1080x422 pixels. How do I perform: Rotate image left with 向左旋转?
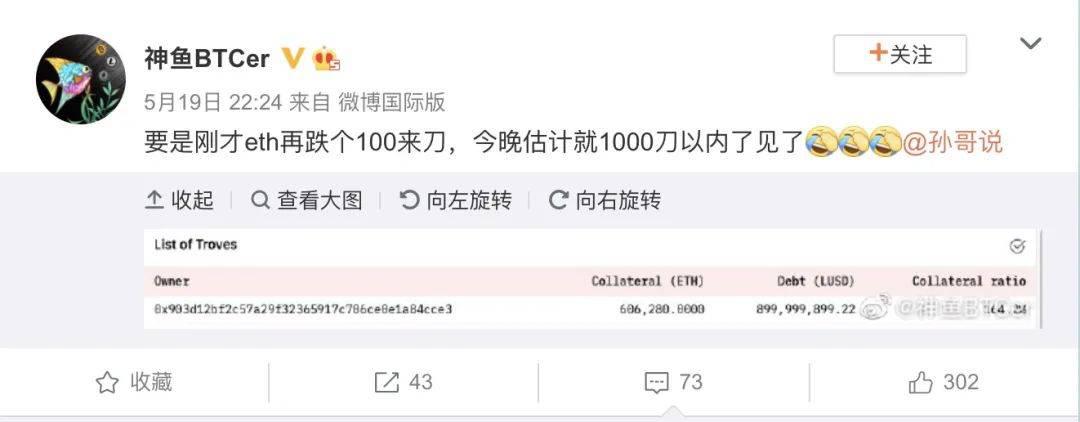456,200
